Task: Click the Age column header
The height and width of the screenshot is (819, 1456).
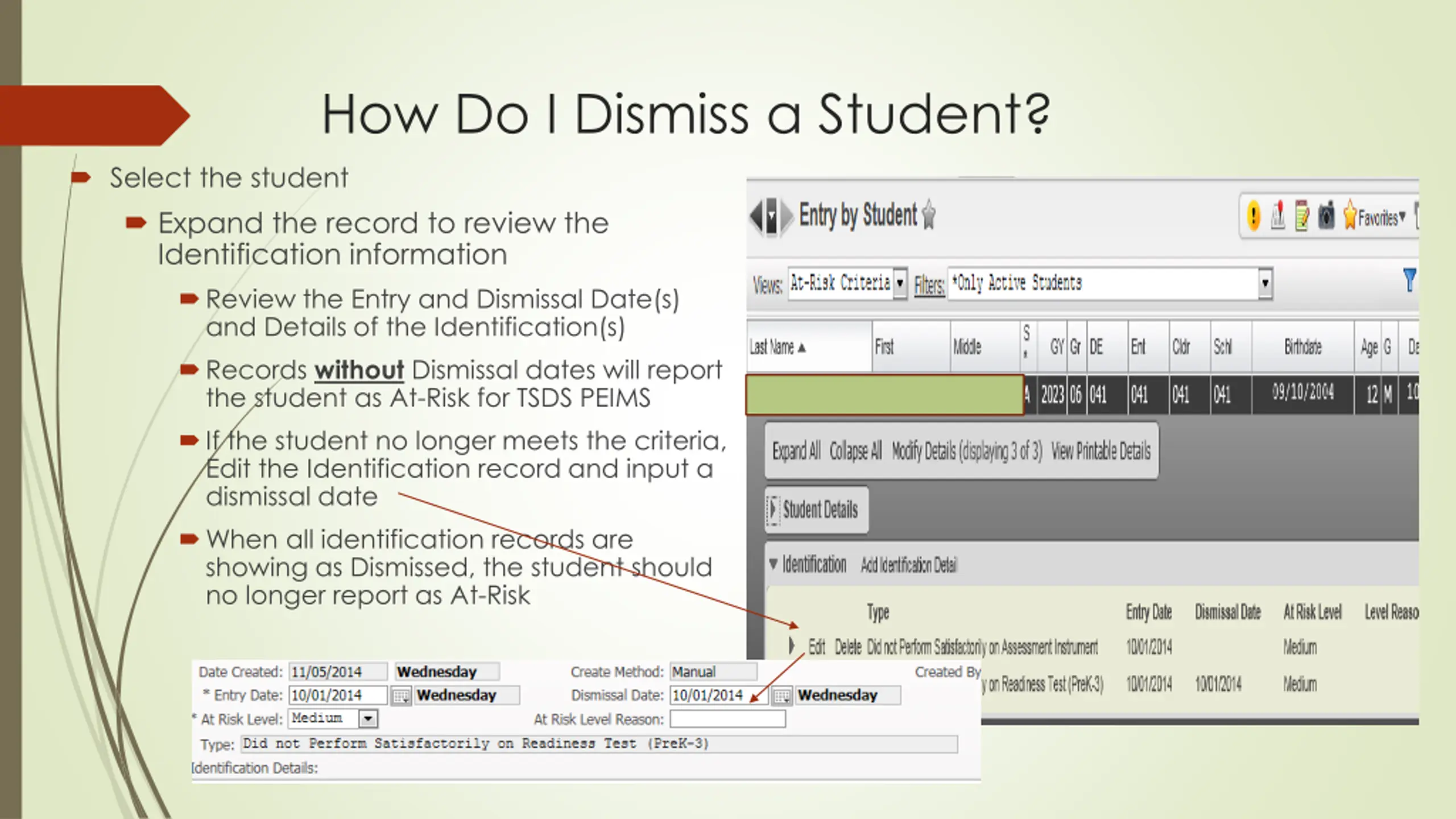Action: pos(1368,346)
